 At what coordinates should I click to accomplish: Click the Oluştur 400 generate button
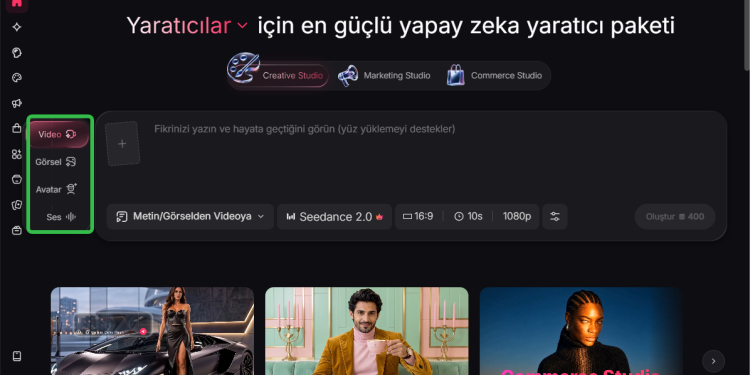pyautogui.click(x=675, y=217)
